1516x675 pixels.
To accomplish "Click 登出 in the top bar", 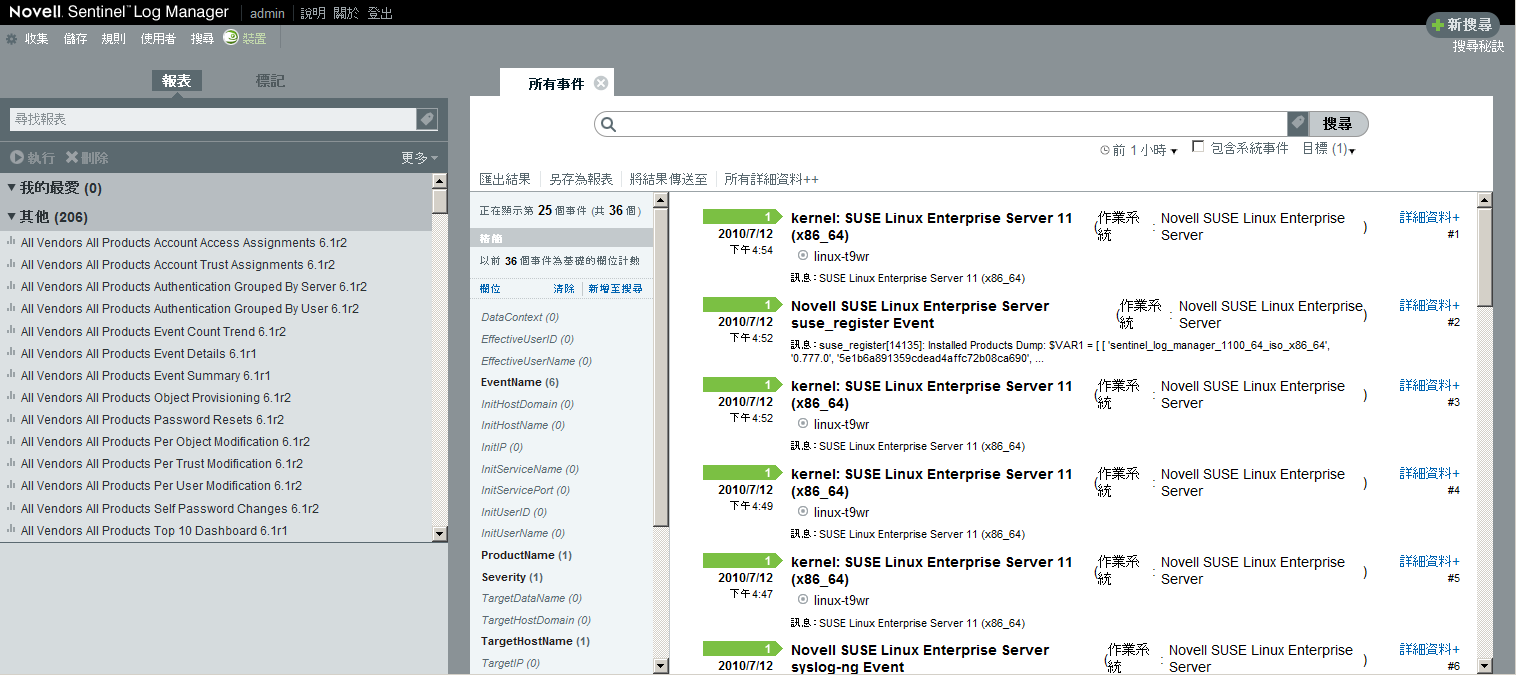I will click(x=380, y=13).
